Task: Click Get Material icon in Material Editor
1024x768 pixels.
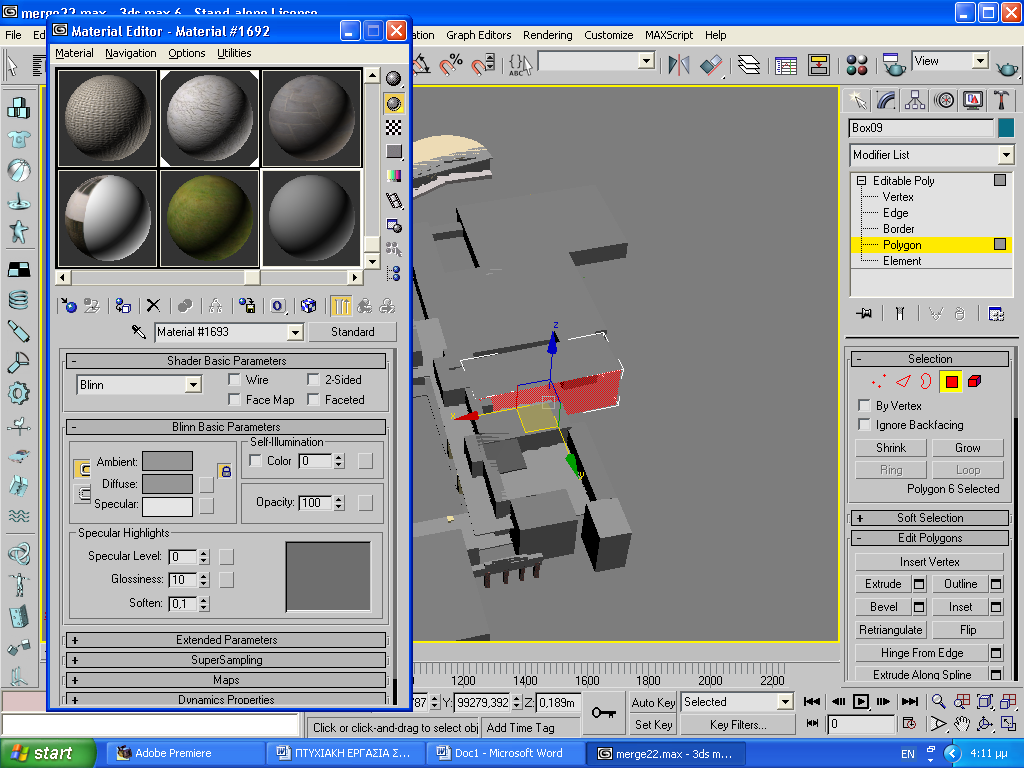Action: click(x=69, y=306)
